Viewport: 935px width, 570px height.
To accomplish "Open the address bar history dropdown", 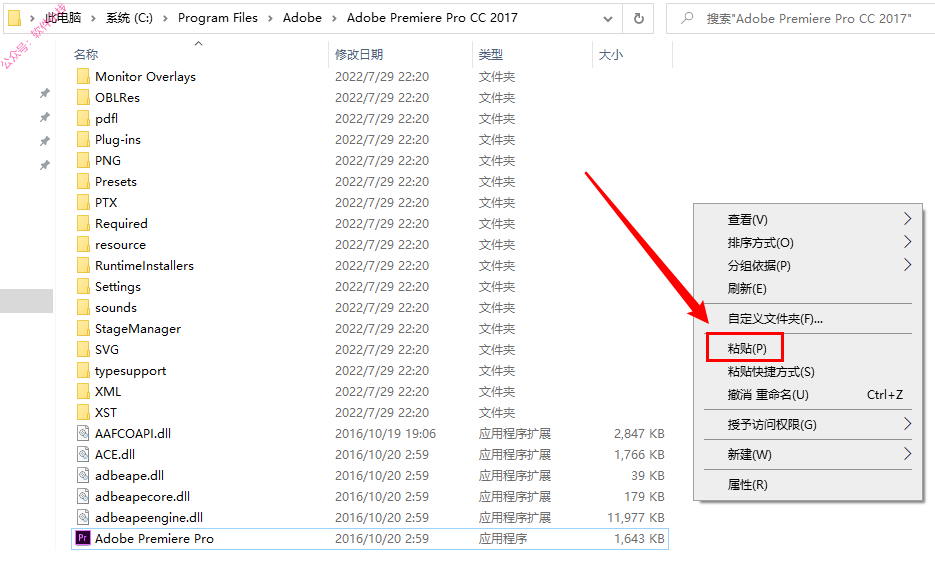I will click(x=608, y=18).
